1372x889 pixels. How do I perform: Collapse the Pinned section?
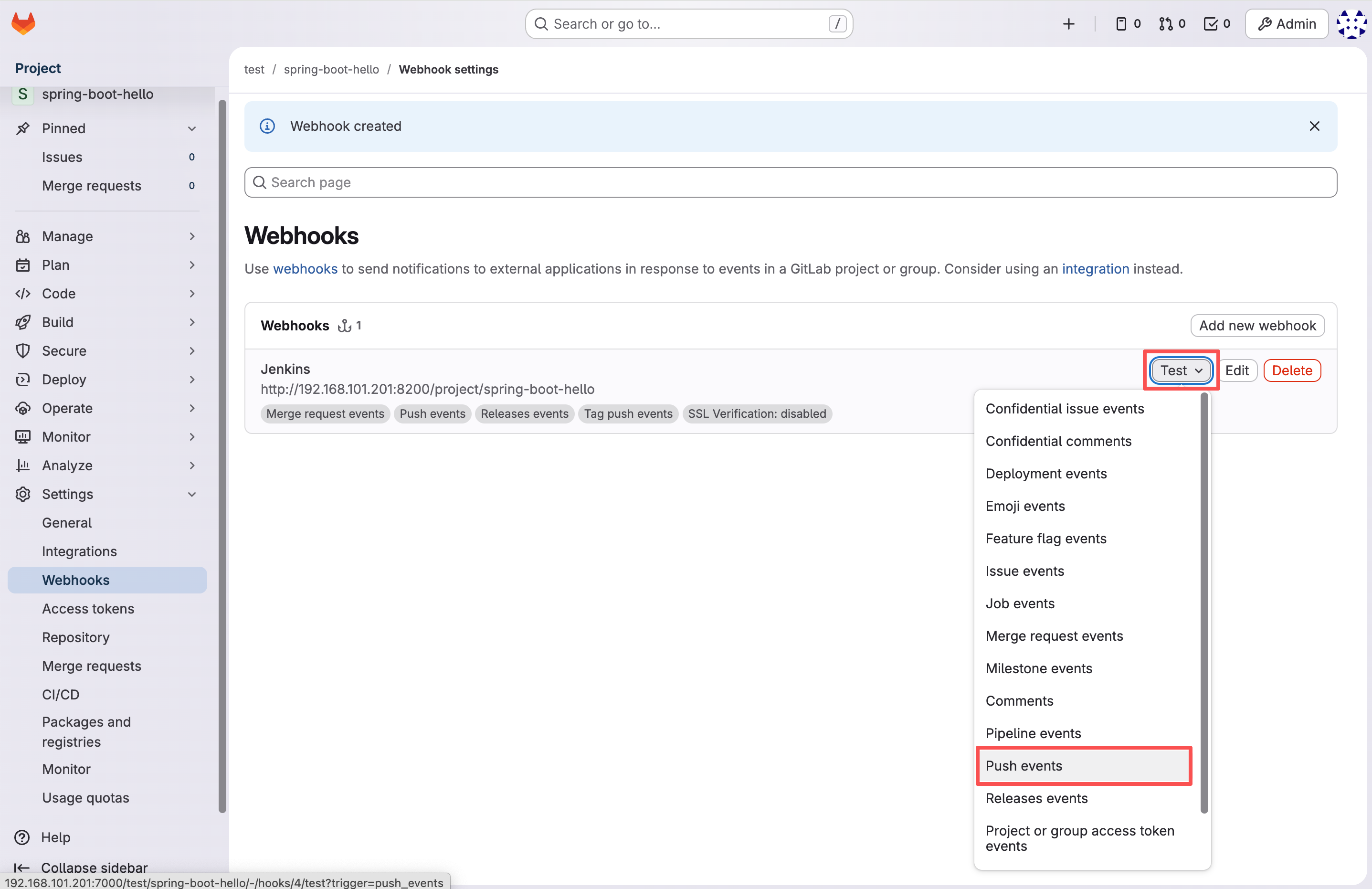pyautogui.click(x=192, y=128)
